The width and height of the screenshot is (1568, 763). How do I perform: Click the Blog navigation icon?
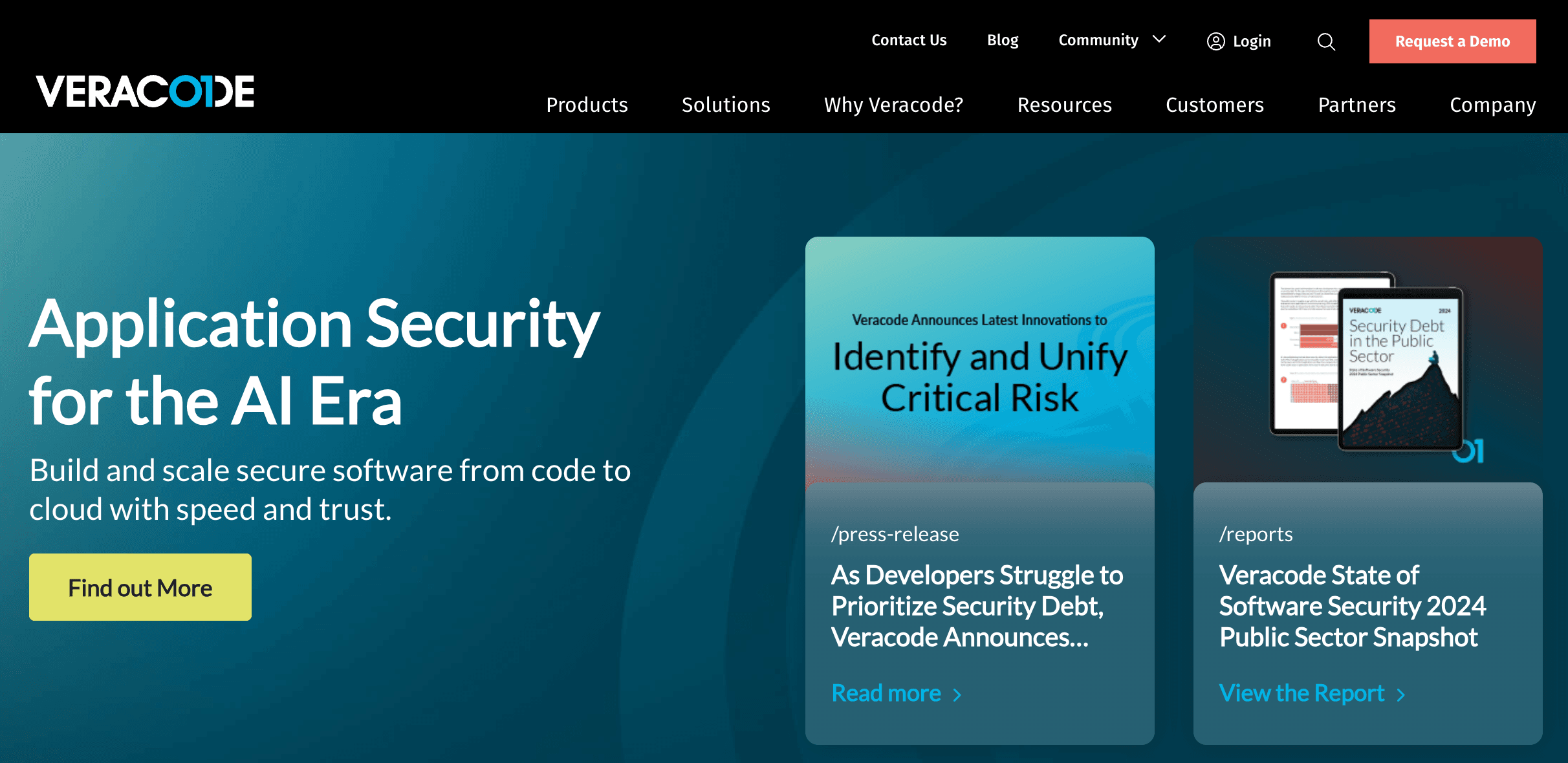coord(1002,40)
